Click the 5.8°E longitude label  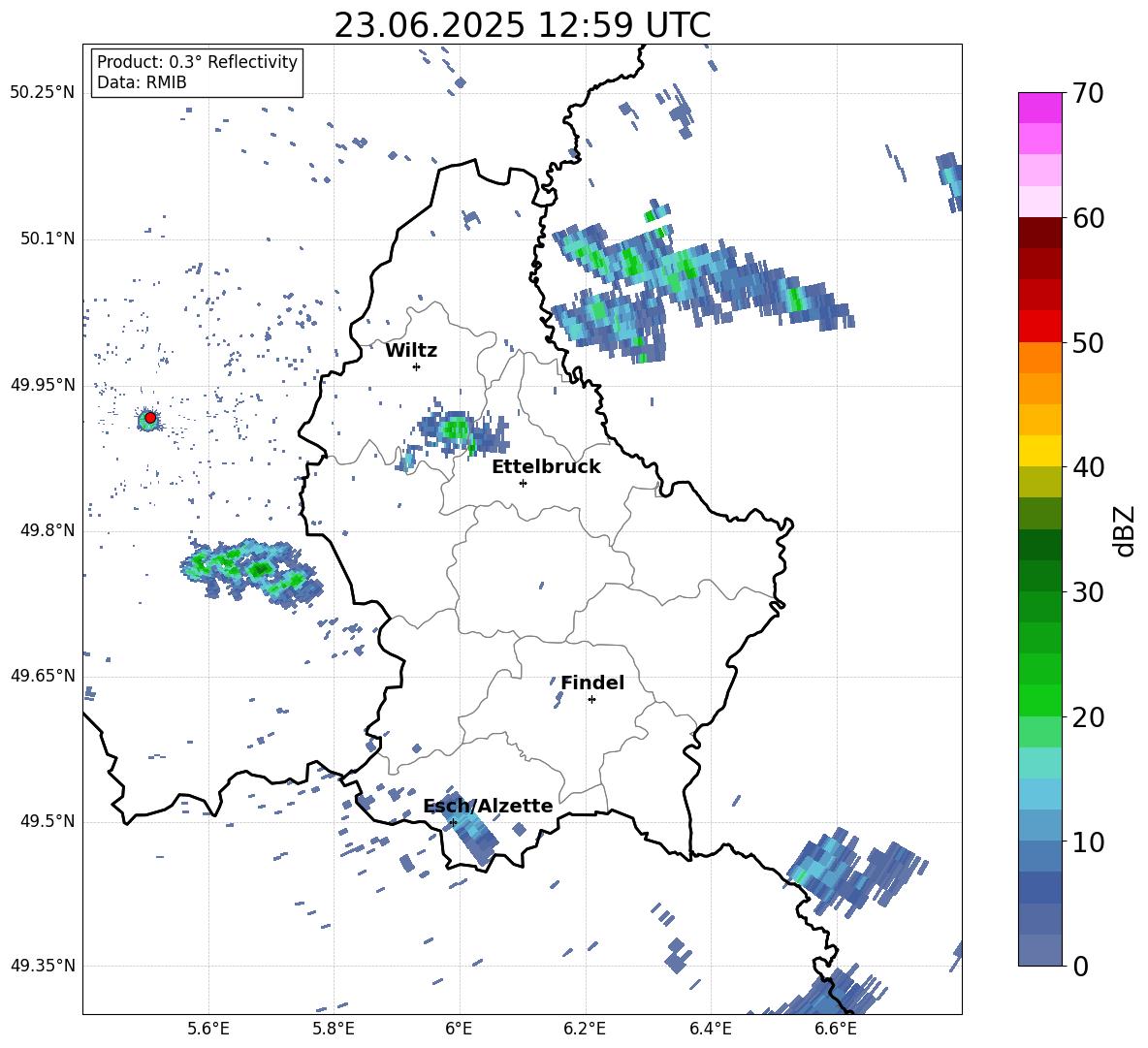point(334,1029)
